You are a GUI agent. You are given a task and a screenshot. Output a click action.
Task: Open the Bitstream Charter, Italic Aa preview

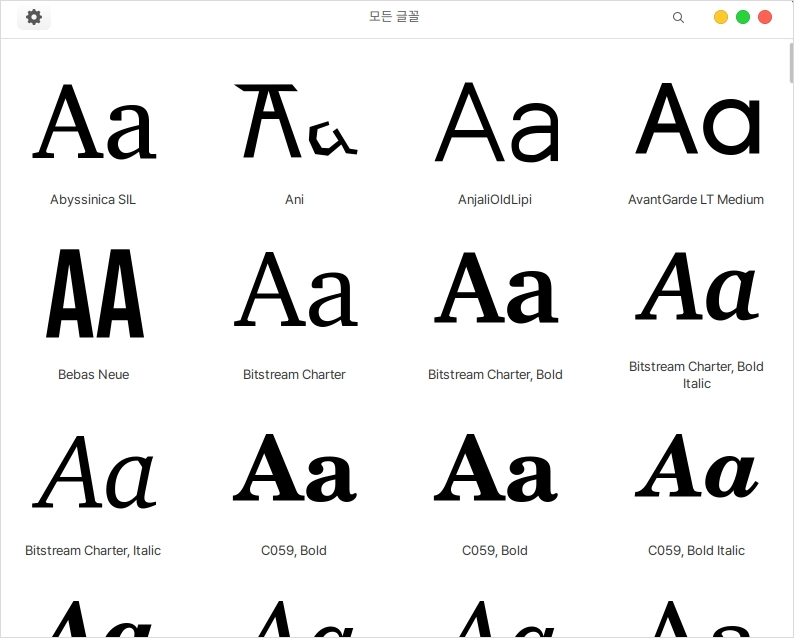click(94, 472)
